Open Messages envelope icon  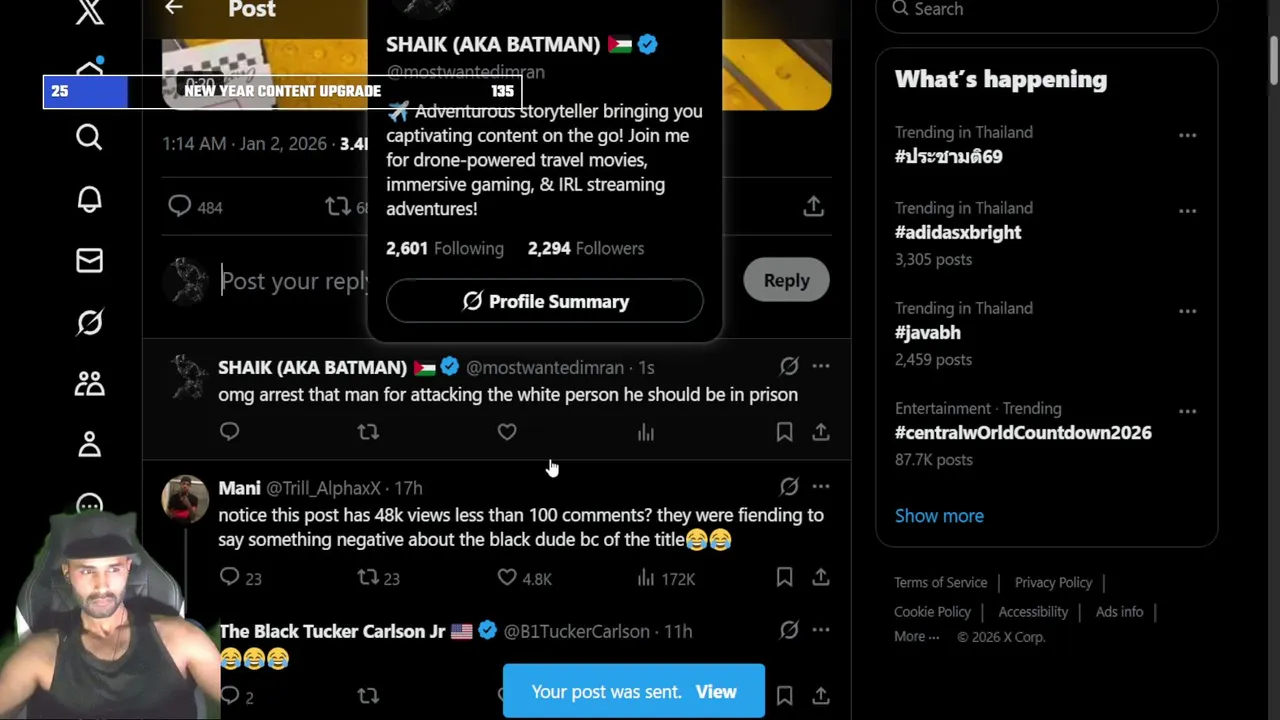(x=89, y=261)
